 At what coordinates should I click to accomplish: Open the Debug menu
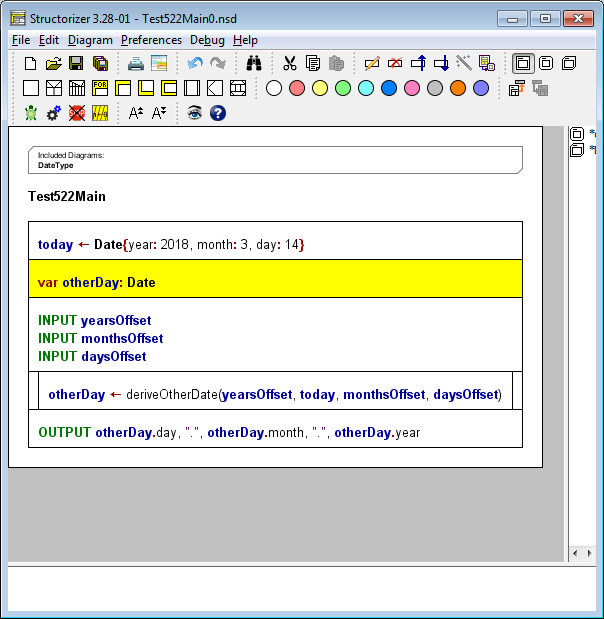(x=207, y=40)
